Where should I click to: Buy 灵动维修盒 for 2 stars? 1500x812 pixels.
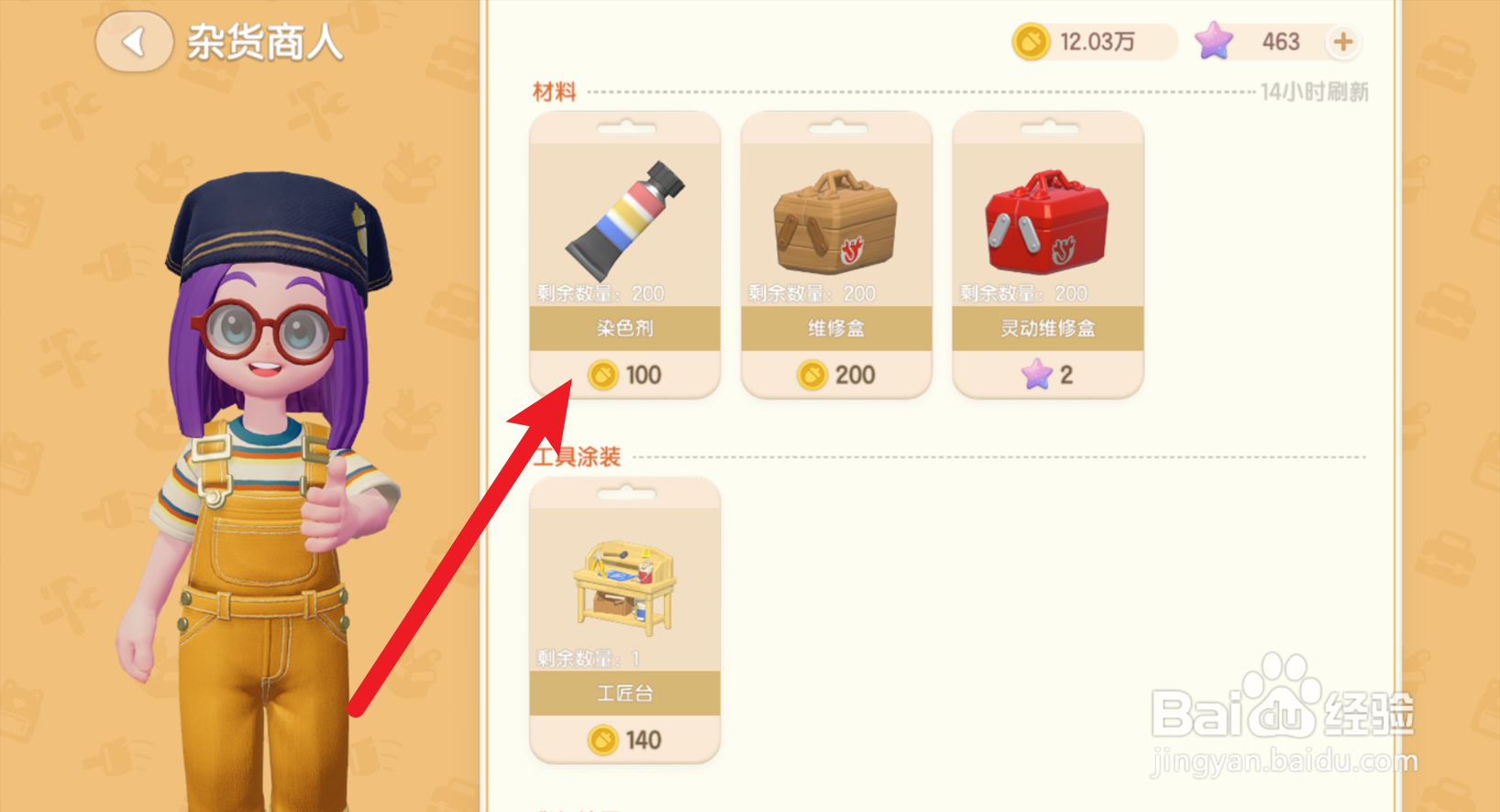1047,375
